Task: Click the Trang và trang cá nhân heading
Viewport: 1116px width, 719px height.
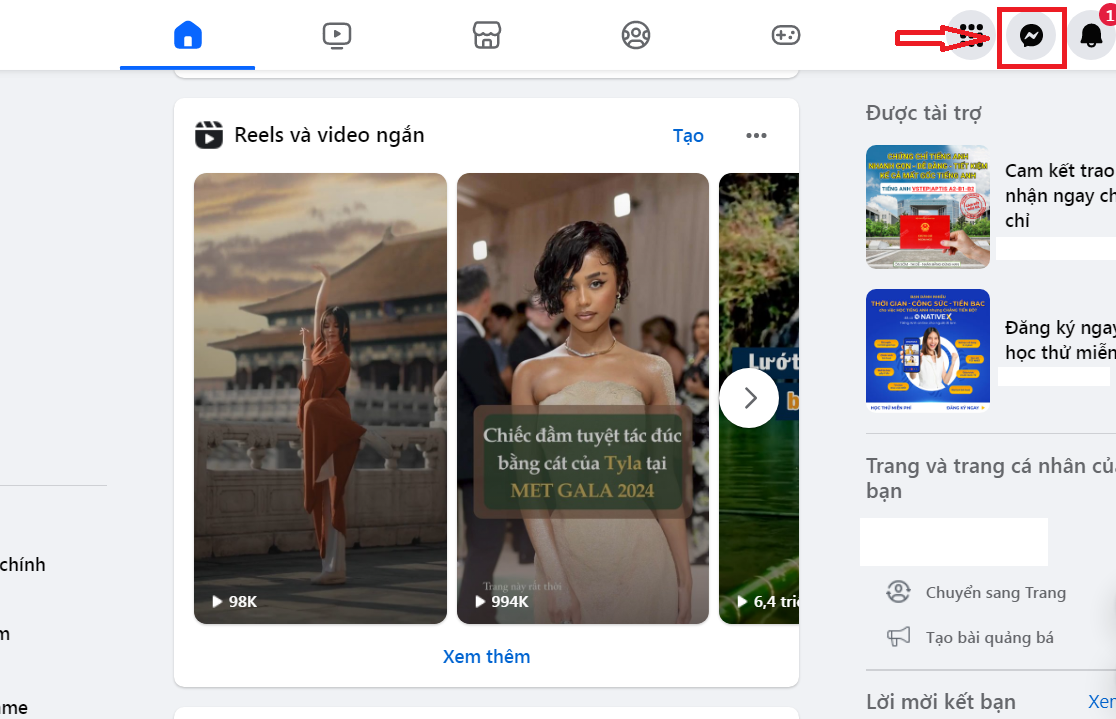Action: 991,478
